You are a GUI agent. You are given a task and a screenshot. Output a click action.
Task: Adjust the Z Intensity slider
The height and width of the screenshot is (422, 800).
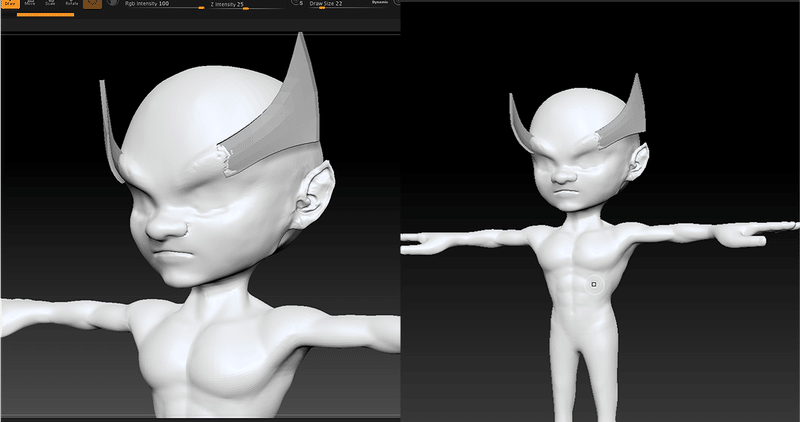(247, 5)
